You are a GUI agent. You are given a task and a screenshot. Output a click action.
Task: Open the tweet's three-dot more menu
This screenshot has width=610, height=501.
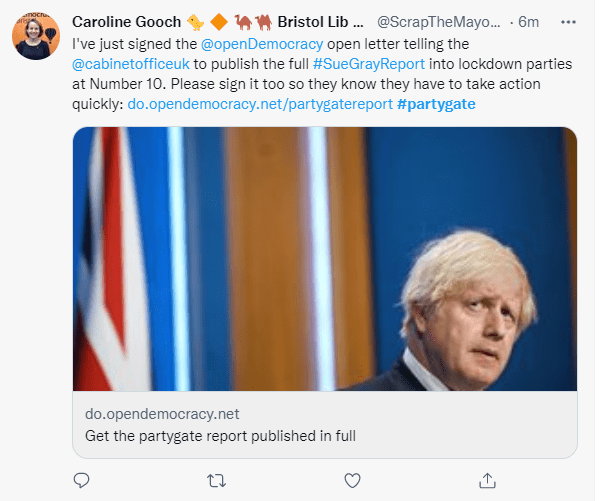(568, 21)
